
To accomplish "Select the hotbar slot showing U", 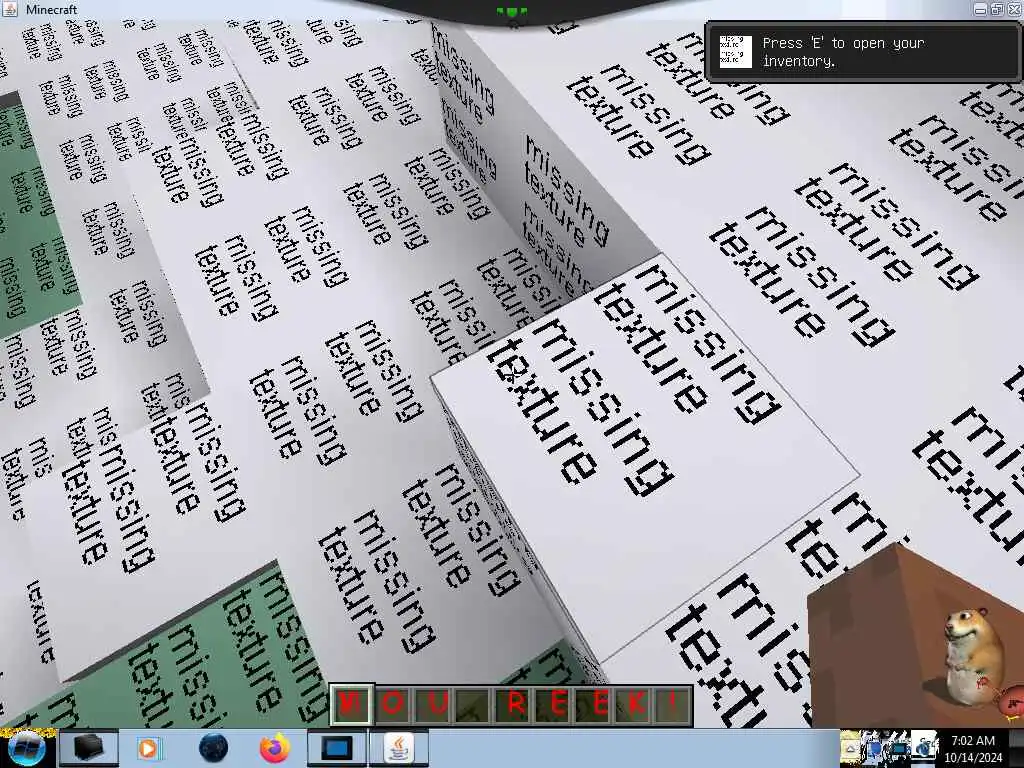I will 434,705.
